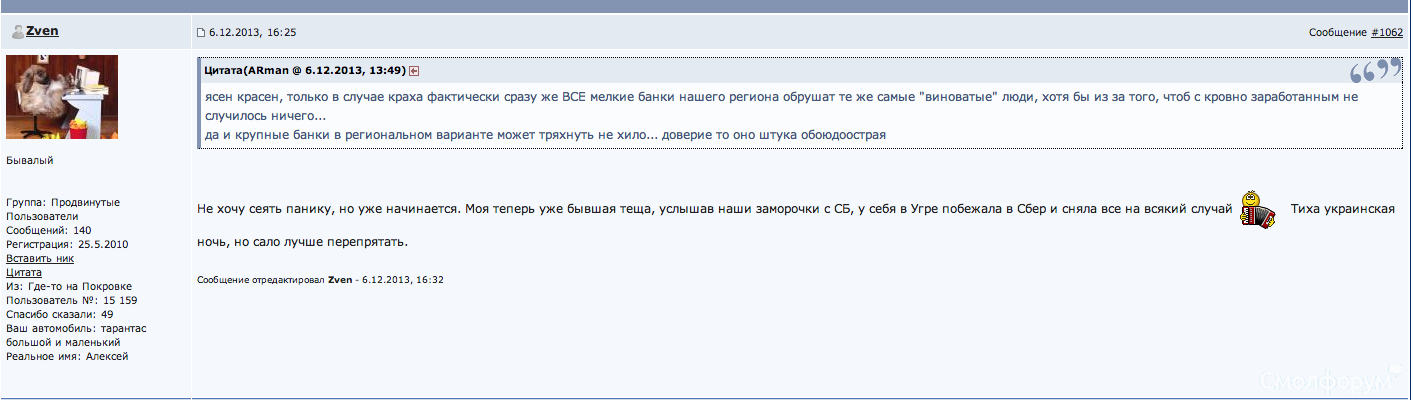Select the rank label "Бывалый"

coord(30,160)
